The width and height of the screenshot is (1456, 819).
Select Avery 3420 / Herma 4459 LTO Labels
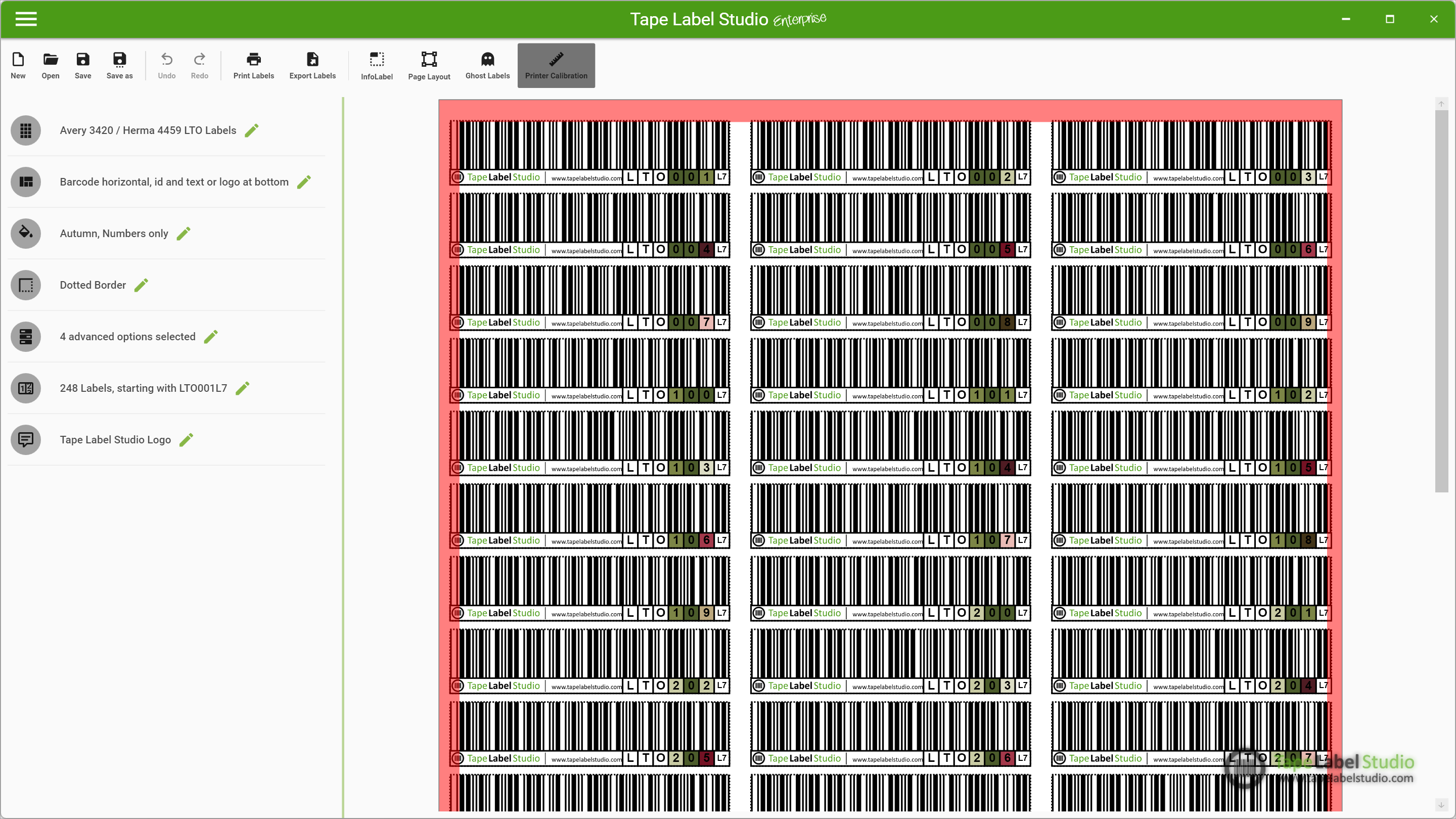pyautogui.click(x=148, y=130)
